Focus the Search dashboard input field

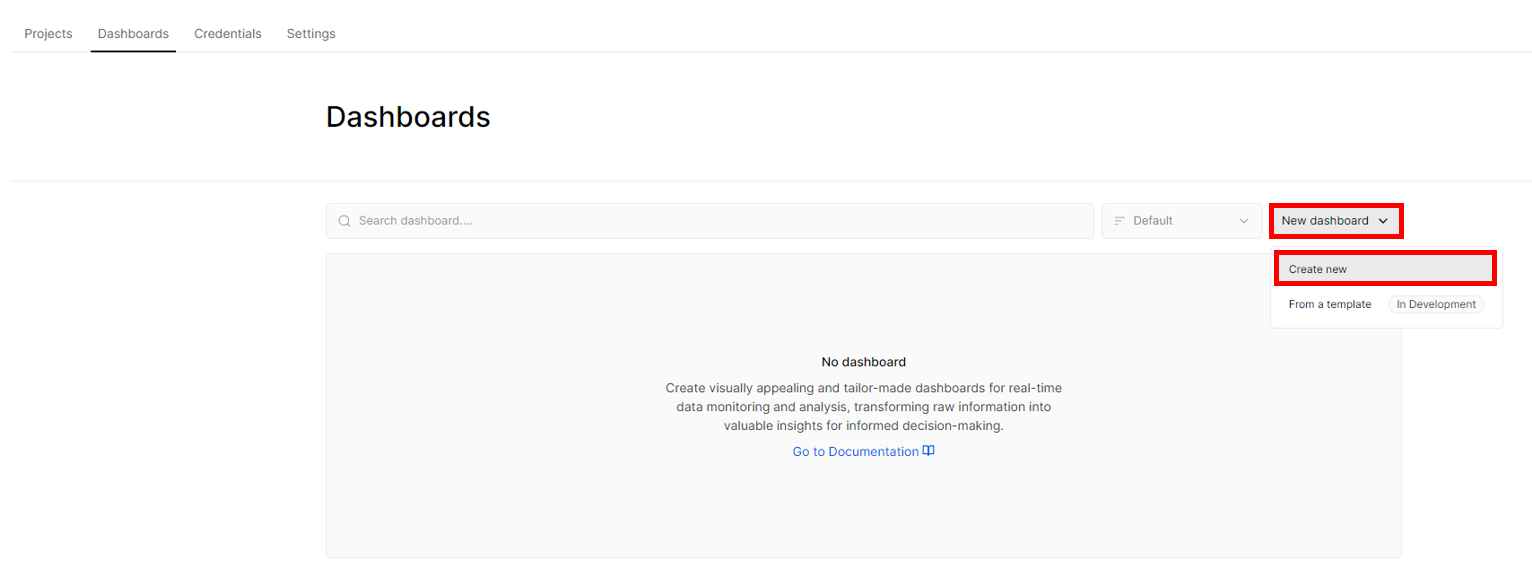coord(710,221)
